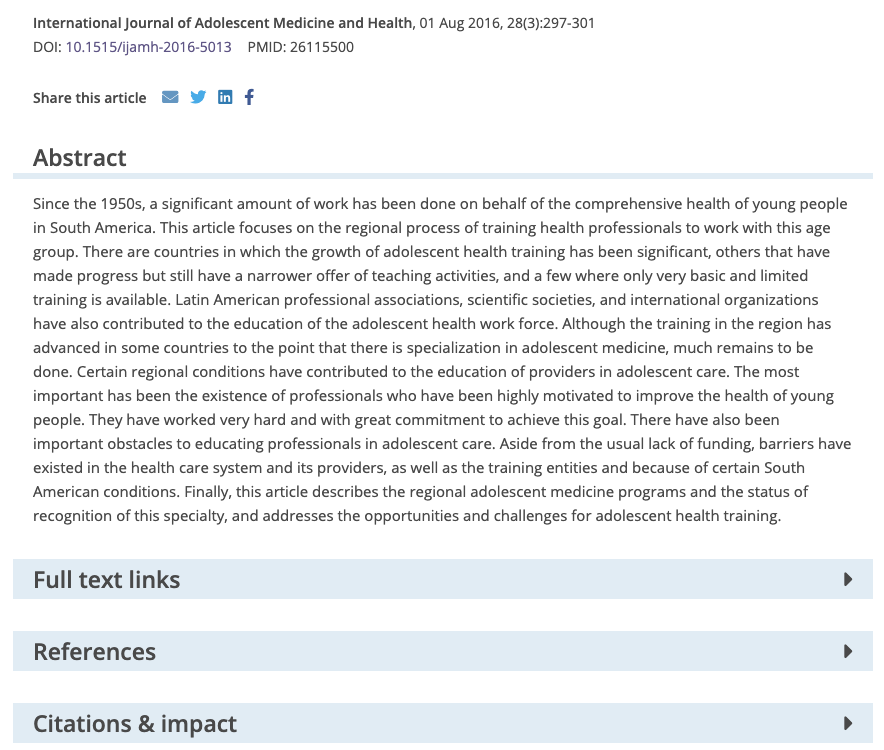Share the article via the email icon
The height and width of the screenshot is (750, 884).
tap(170, 97)
